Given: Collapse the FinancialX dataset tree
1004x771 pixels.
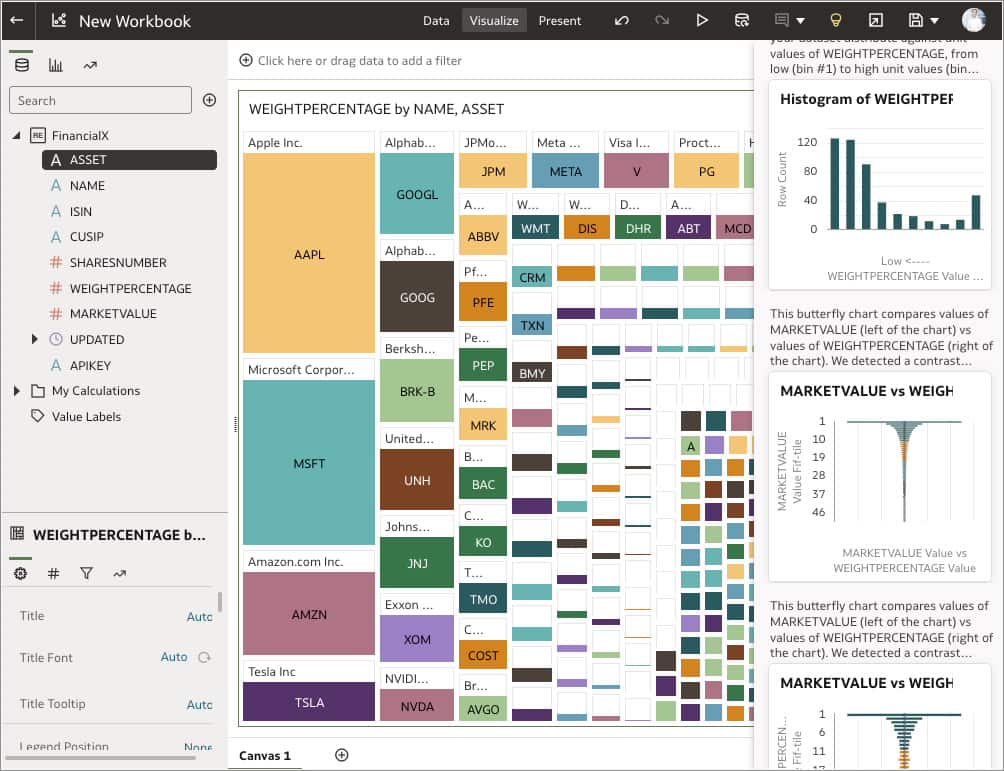Looking at the screenshot, I should point(17,135).
